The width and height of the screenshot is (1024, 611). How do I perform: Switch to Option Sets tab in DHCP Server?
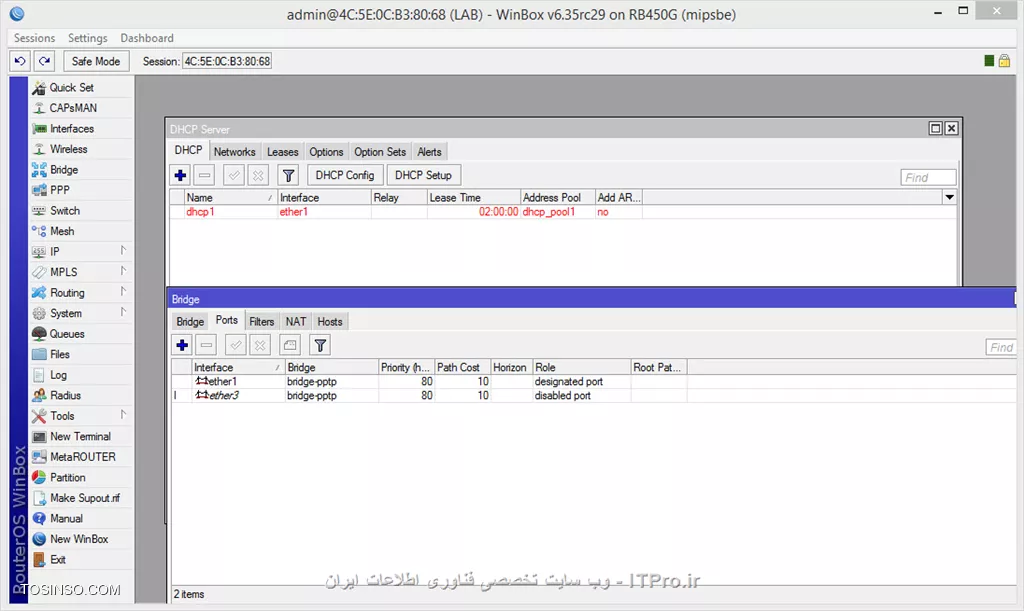[380, 151]
